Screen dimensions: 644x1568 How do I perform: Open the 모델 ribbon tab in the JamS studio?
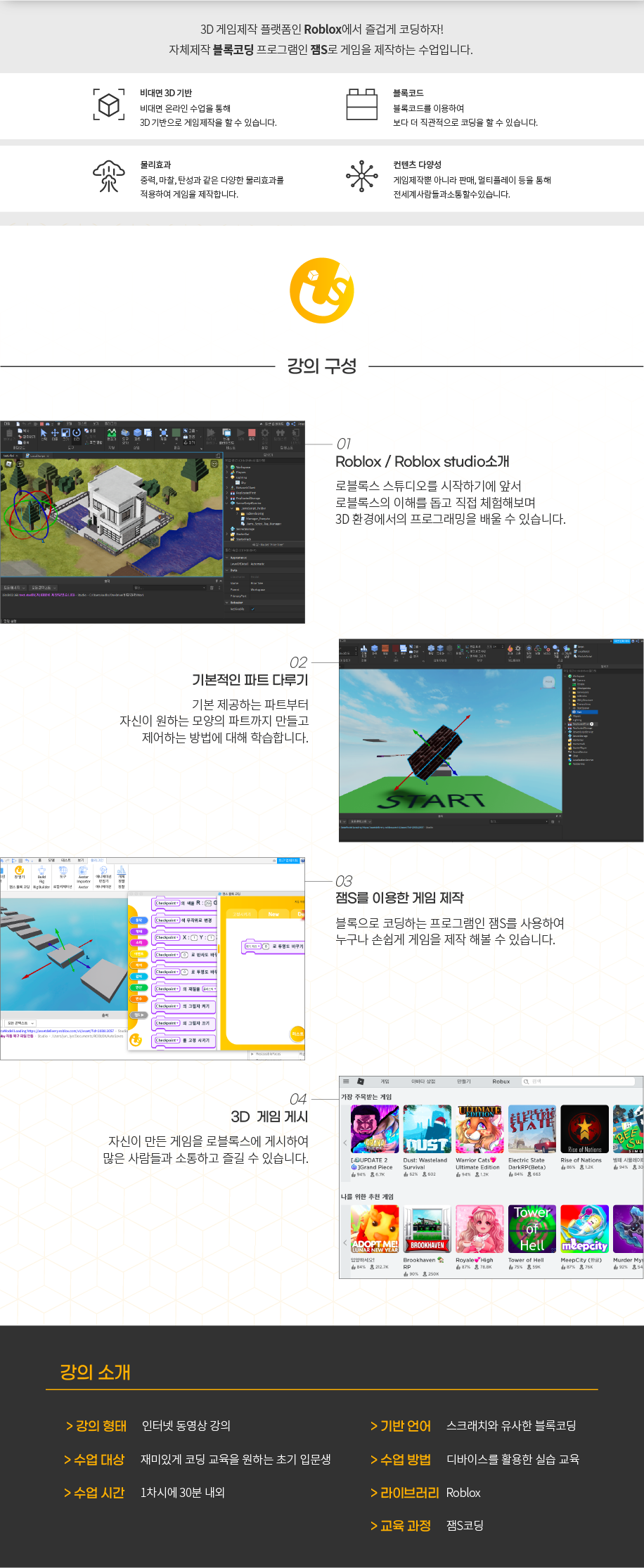(x=51, y=860)
